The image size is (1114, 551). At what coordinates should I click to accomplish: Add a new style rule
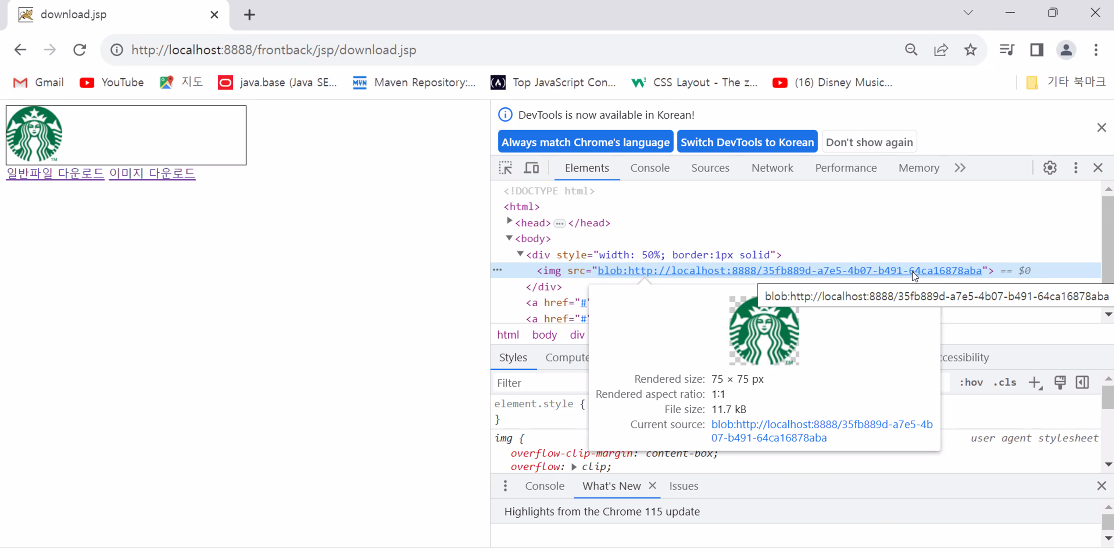[x=1035, y=383]
